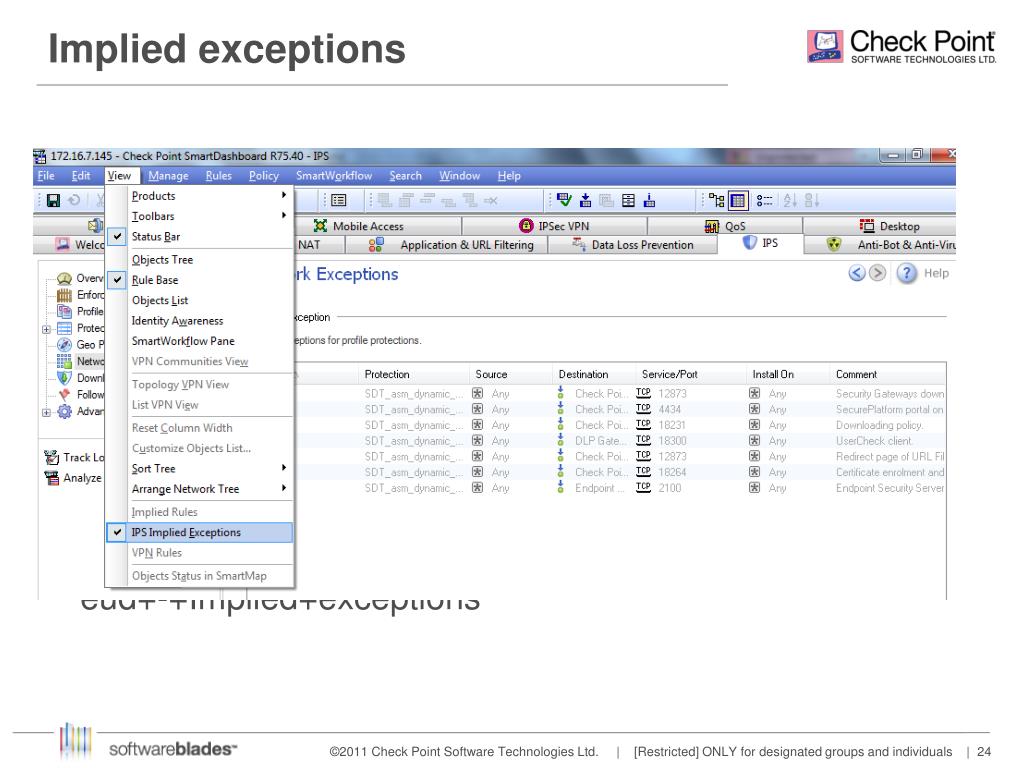Click the Save icon in the toolbar
This screenshot has width=1024, height=768.
point(54,200)
